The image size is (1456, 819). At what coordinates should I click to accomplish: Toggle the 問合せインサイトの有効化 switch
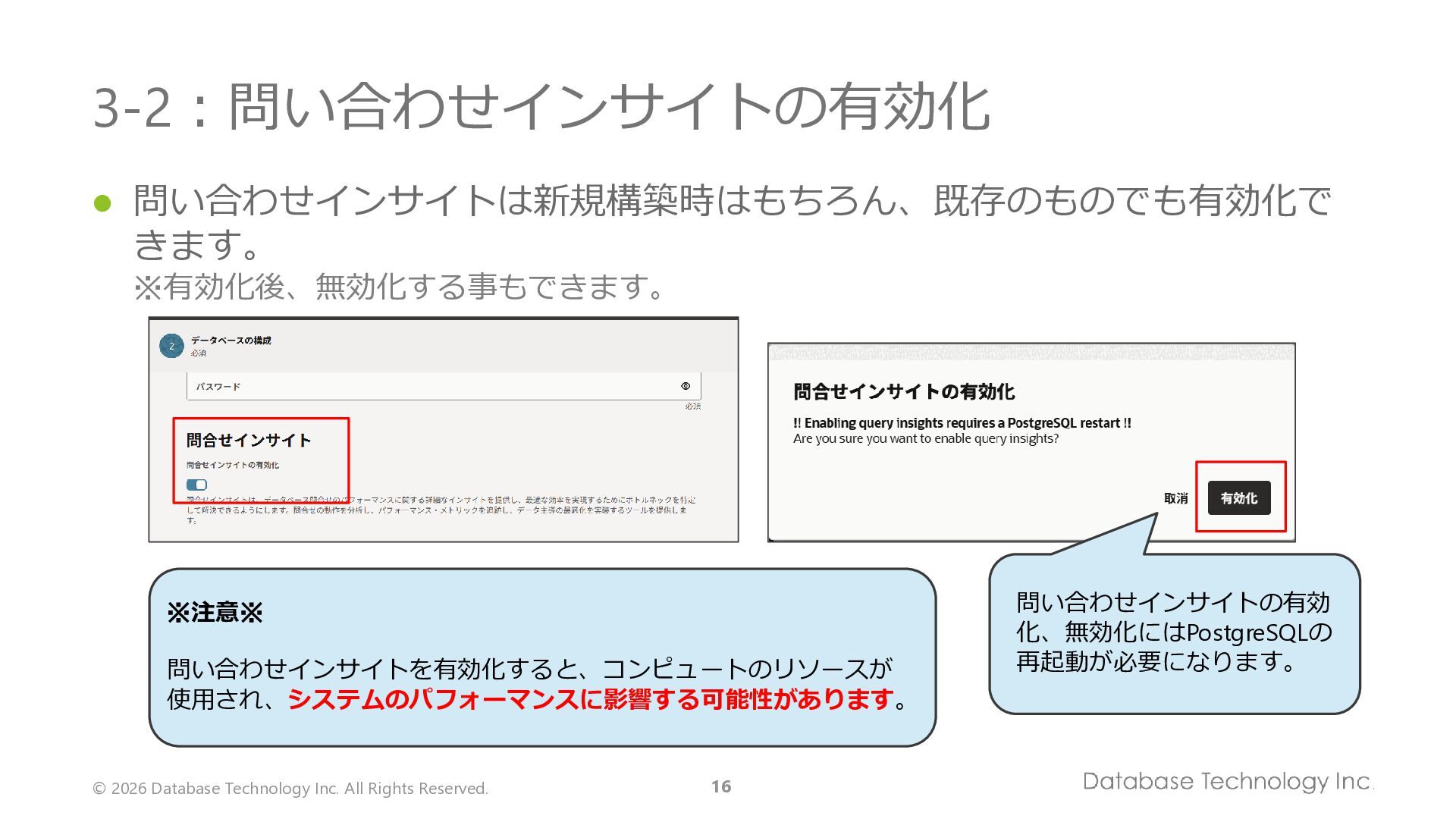coord(196,485)
